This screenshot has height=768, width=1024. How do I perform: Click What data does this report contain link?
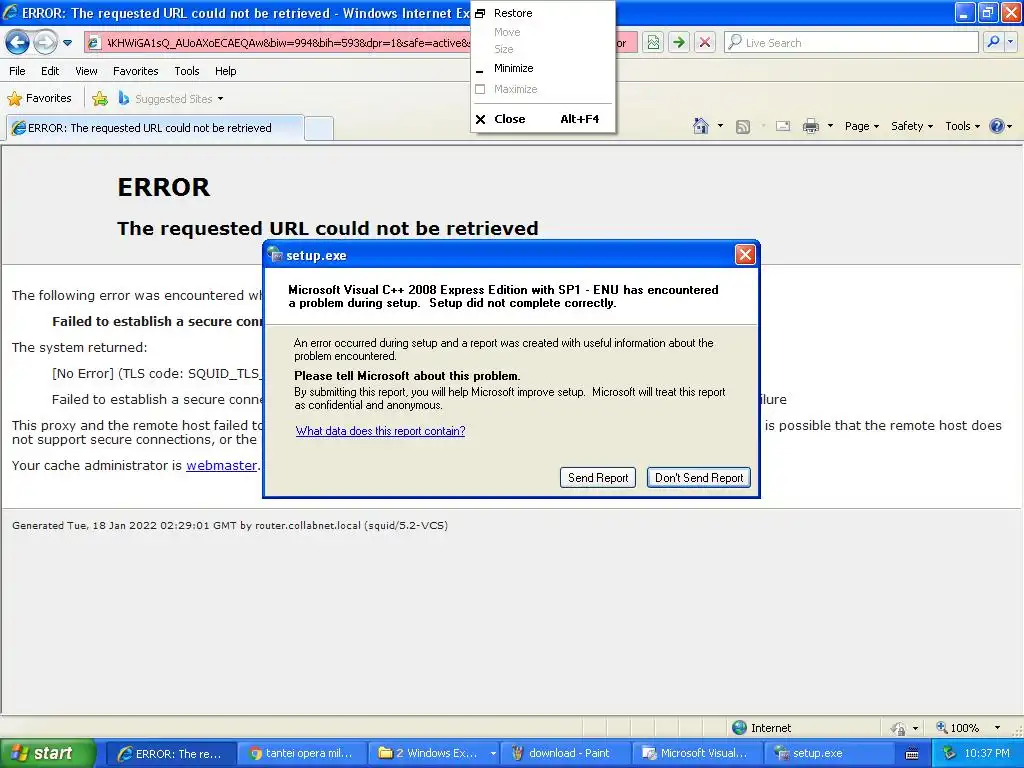[380, 431]
